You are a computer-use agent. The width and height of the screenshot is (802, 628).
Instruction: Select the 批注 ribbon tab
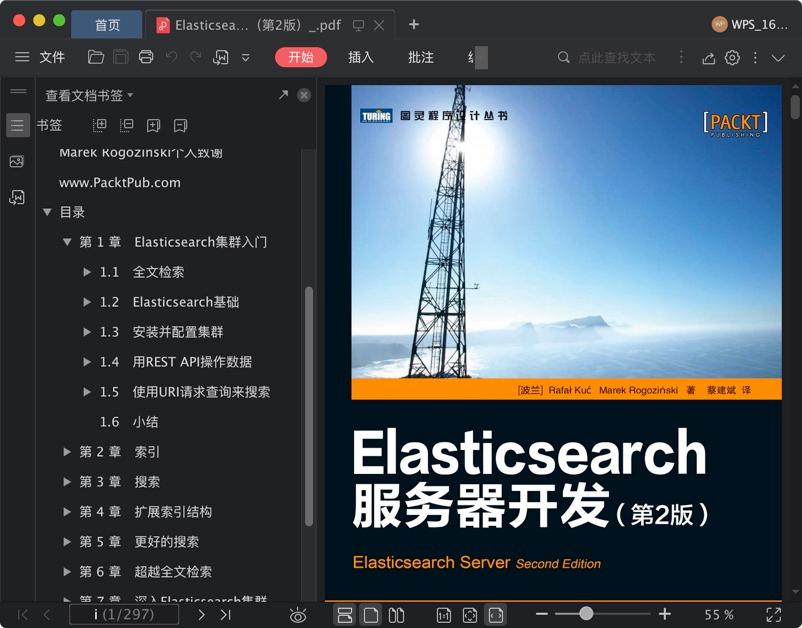pyautogui.click(x=420, y=57)
